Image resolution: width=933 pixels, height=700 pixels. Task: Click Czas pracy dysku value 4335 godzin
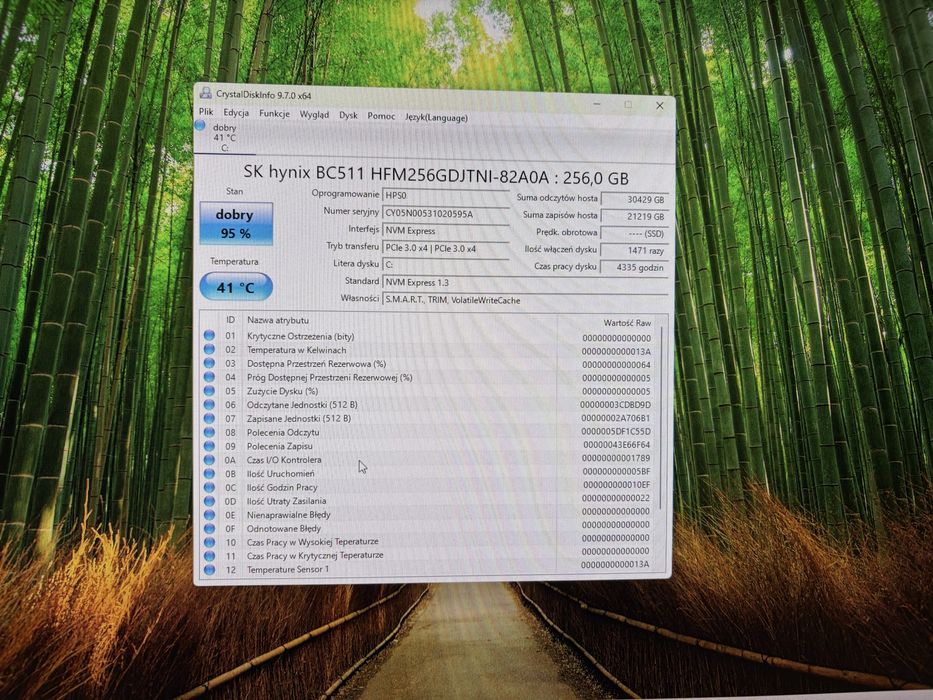635,268
